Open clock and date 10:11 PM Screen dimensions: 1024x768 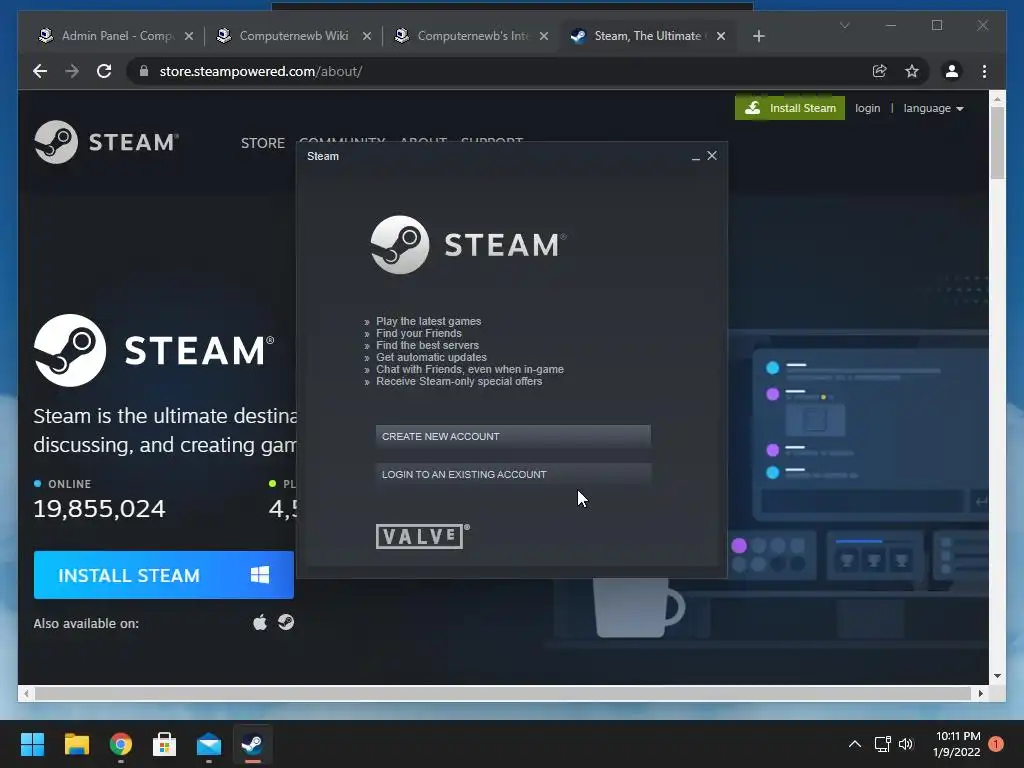[957, 744]
